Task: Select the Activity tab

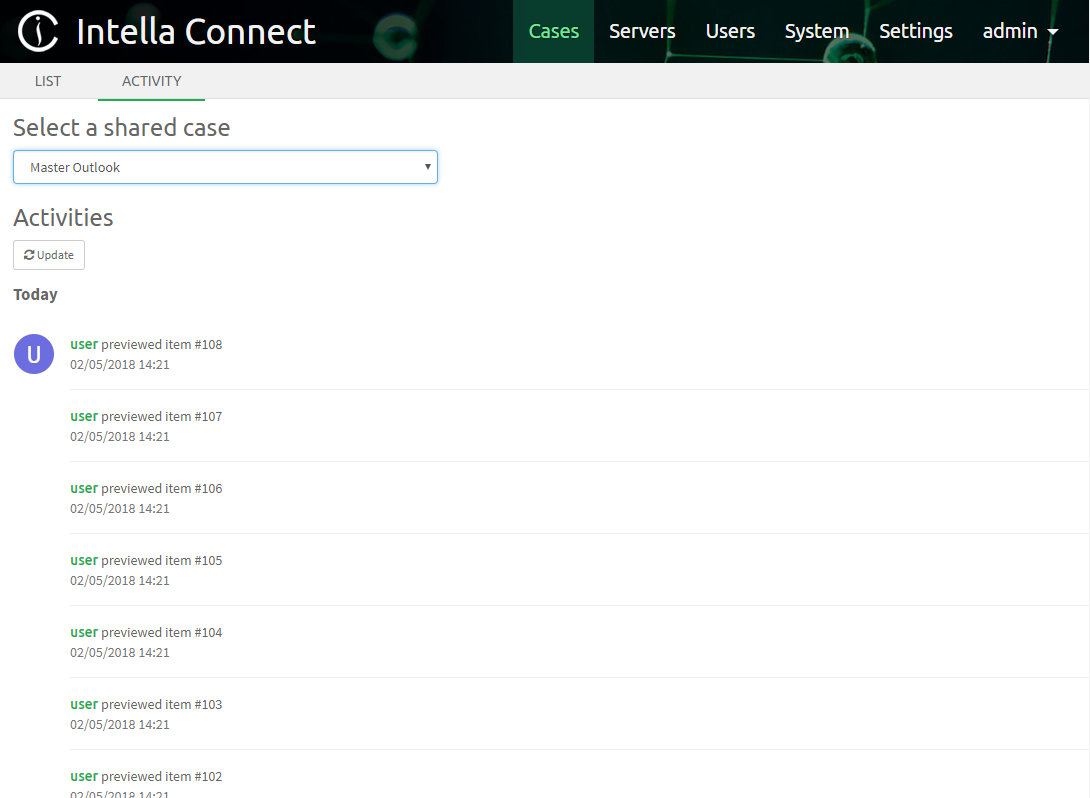Action: coord(151,81)
